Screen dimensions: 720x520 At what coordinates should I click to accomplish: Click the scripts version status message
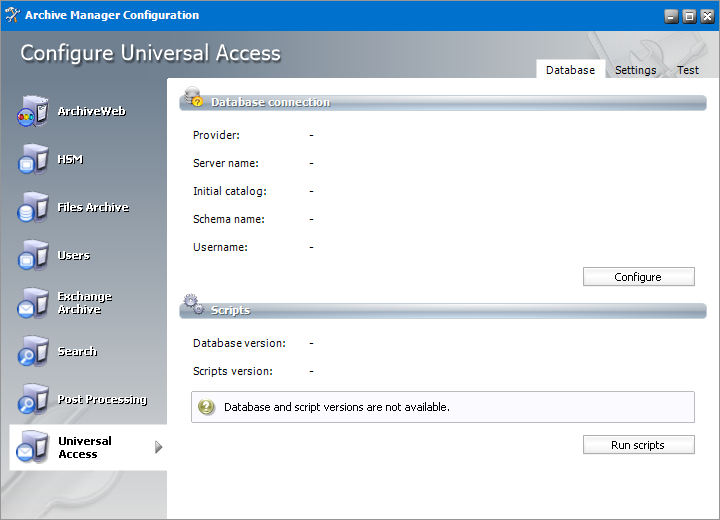pos(337,407)
